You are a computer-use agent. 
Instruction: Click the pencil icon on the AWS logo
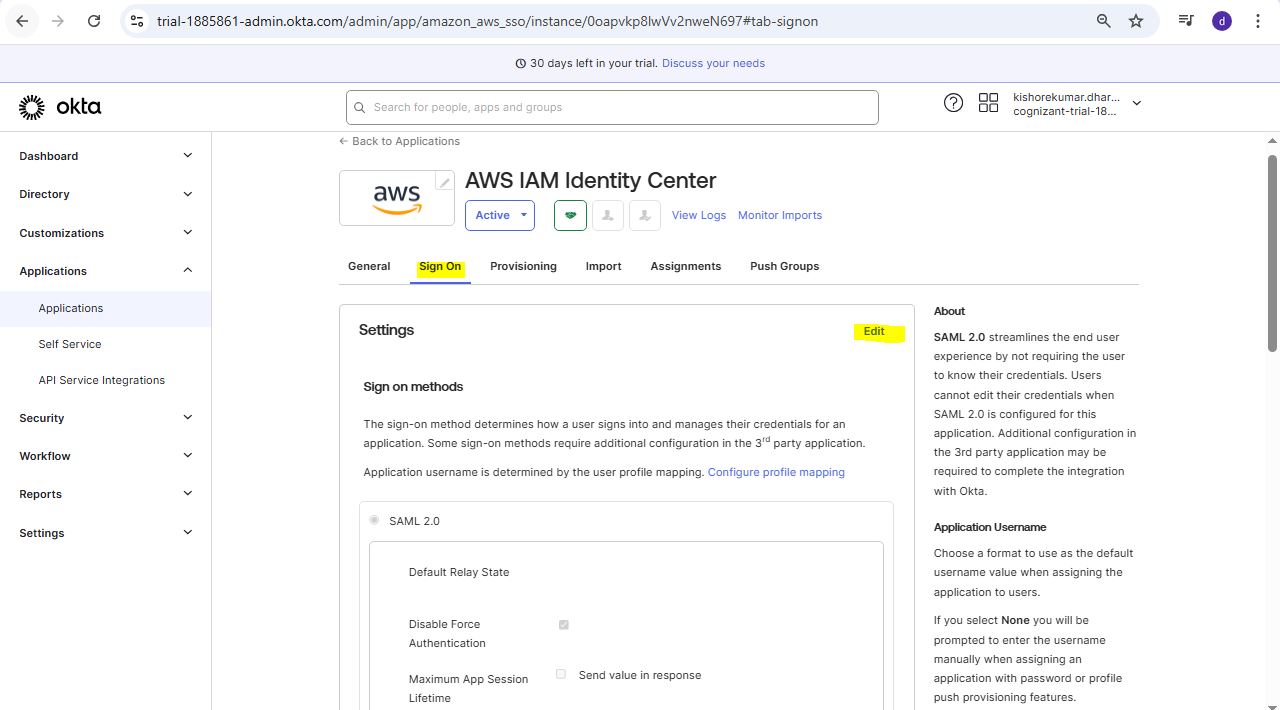point(444,181)
